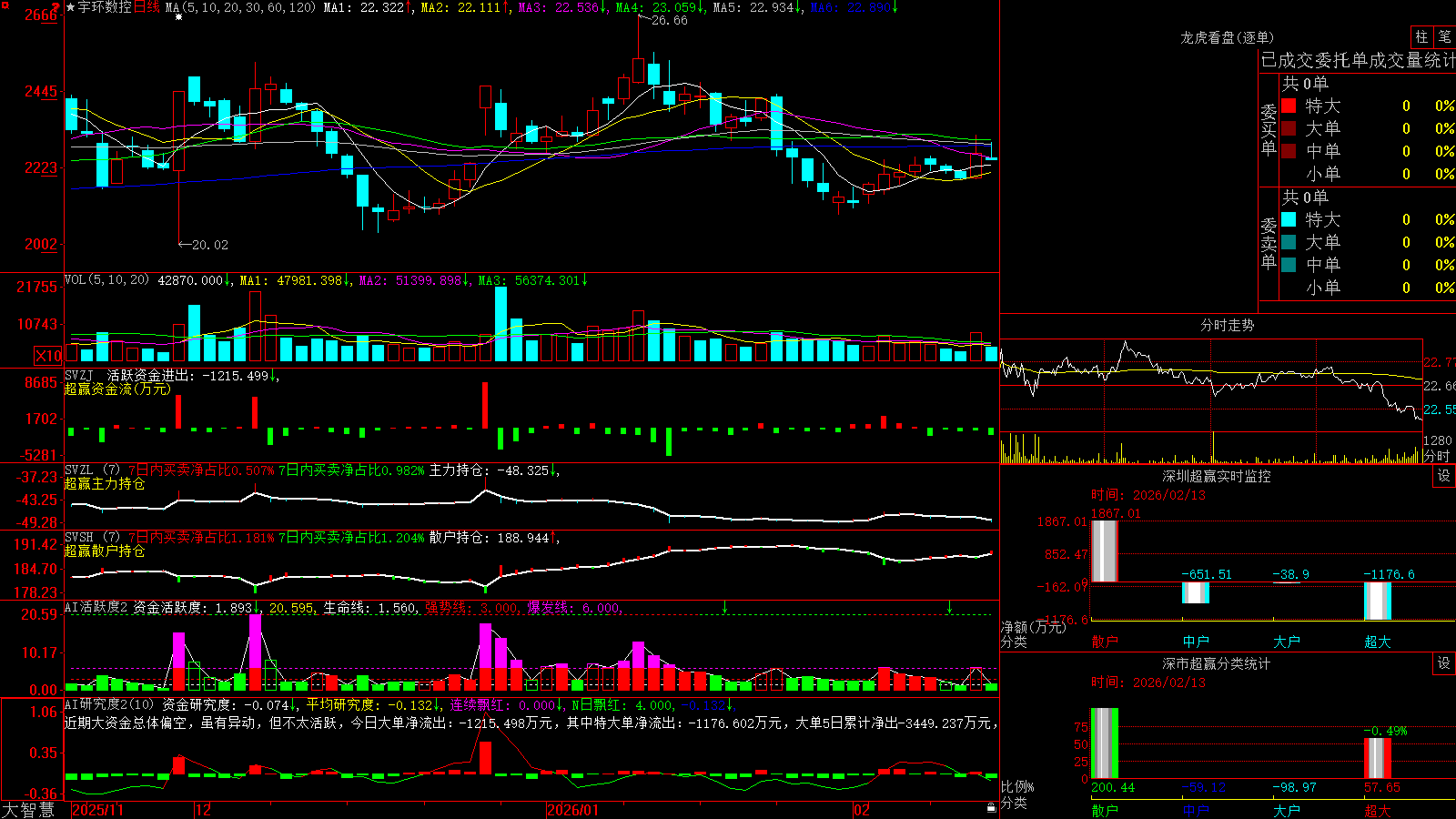1456x819 pixels.
Task: Click the 26.66 high price label
Action: point(669,20)
